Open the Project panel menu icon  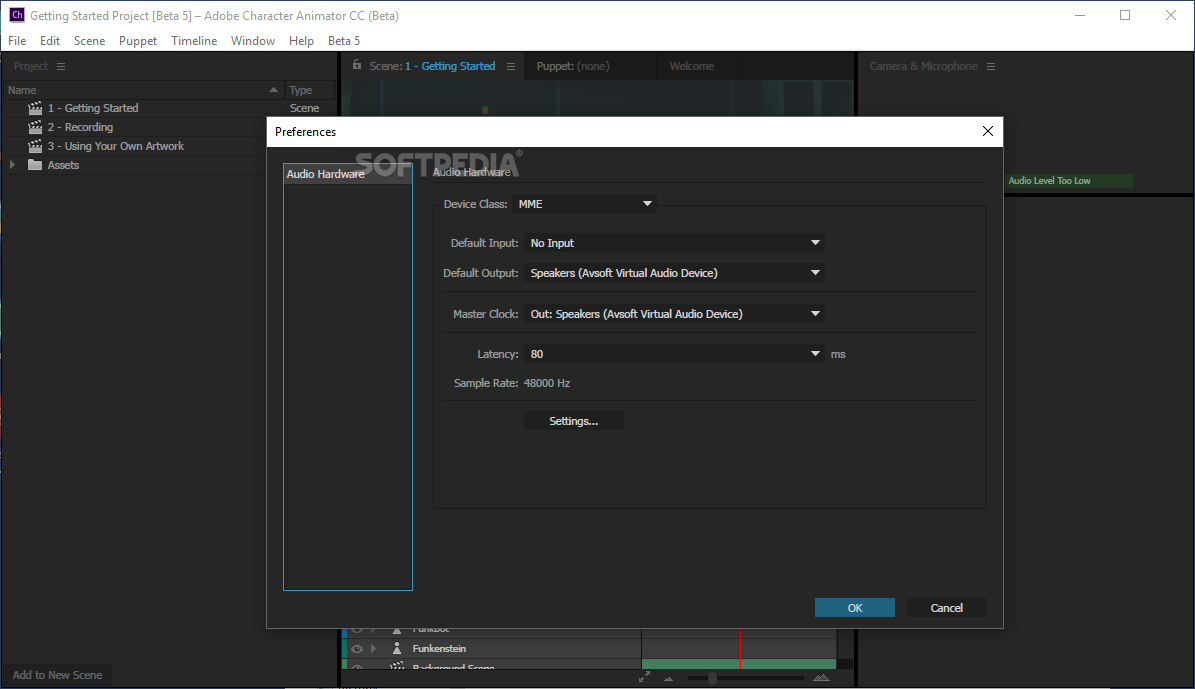click(x=61, y=66)
